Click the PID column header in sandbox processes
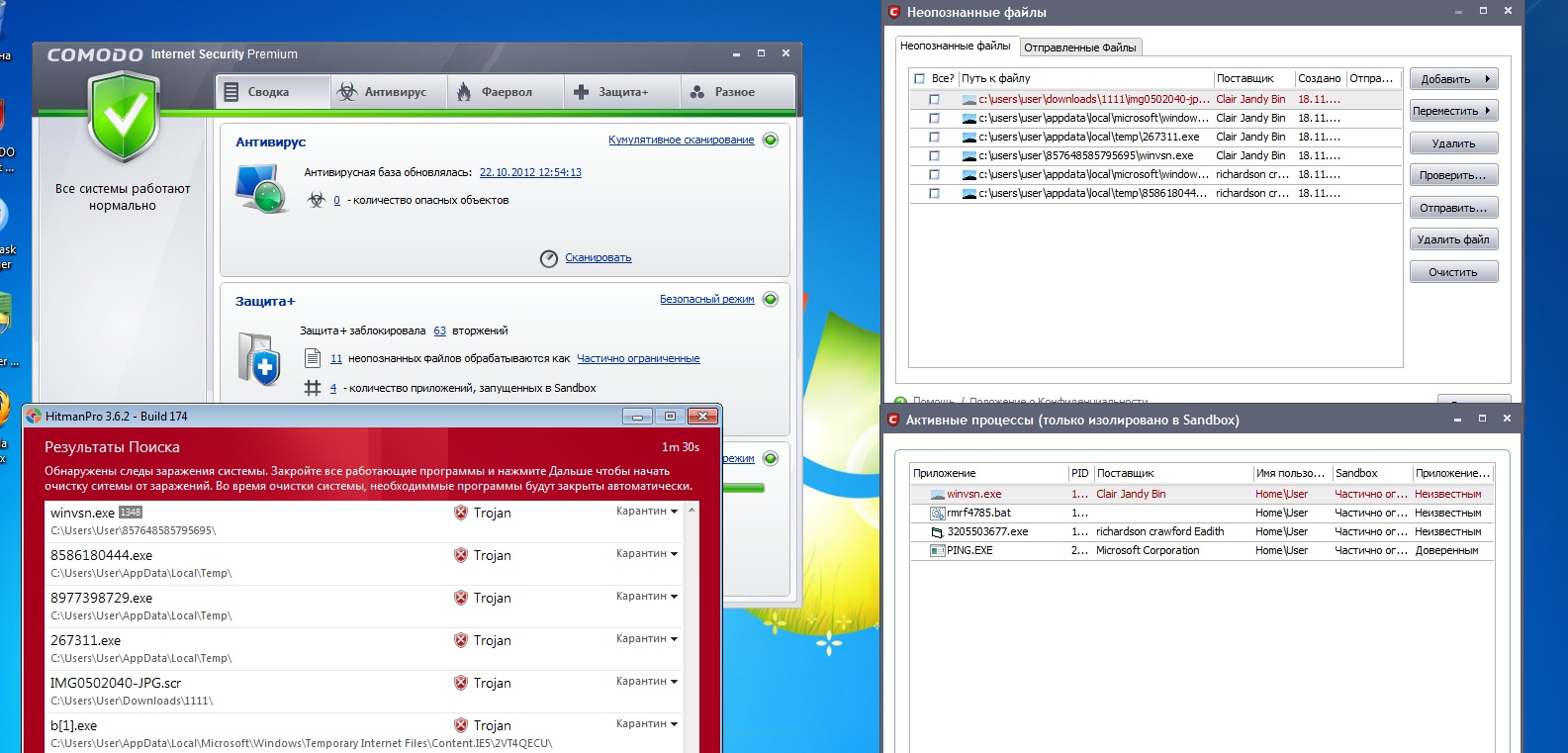1568x753 pixels. [1080, 473]
